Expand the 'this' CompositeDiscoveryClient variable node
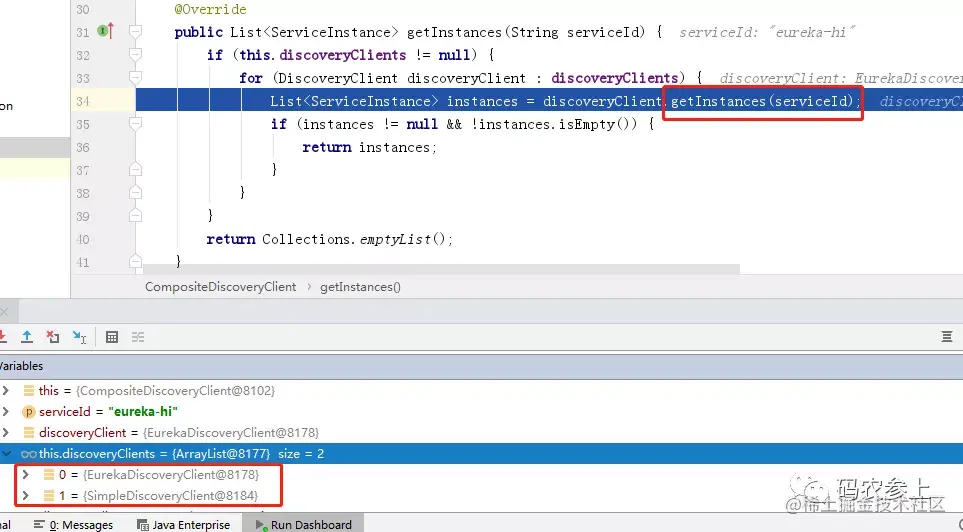Viewport: 963px width, 532px height. click(x=6, y=391)
